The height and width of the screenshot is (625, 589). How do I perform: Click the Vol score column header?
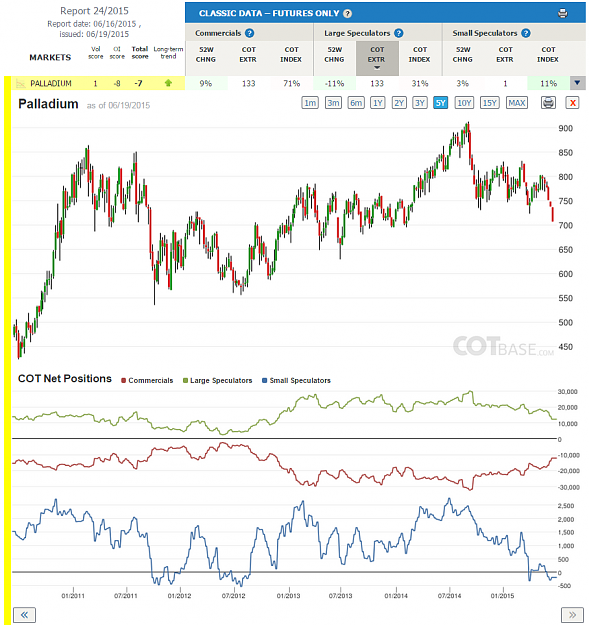[96, 53]
